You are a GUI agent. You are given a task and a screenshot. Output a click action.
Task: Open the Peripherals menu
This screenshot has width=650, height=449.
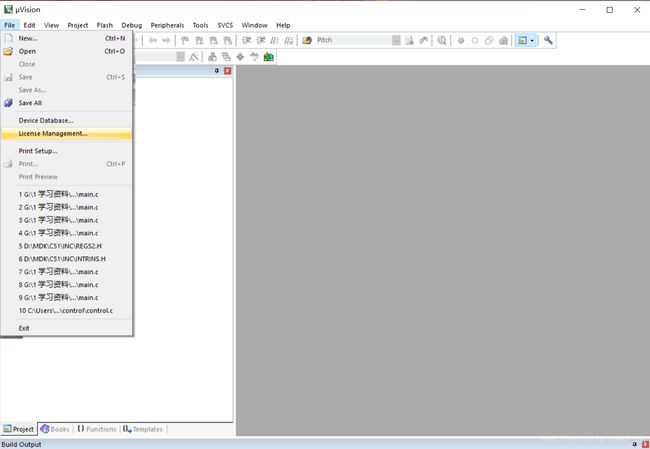pos(167,25)
